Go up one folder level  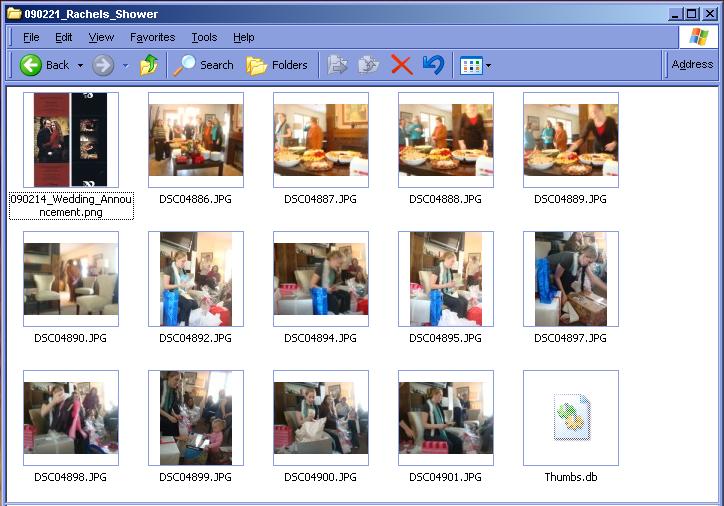coord(149,65)
